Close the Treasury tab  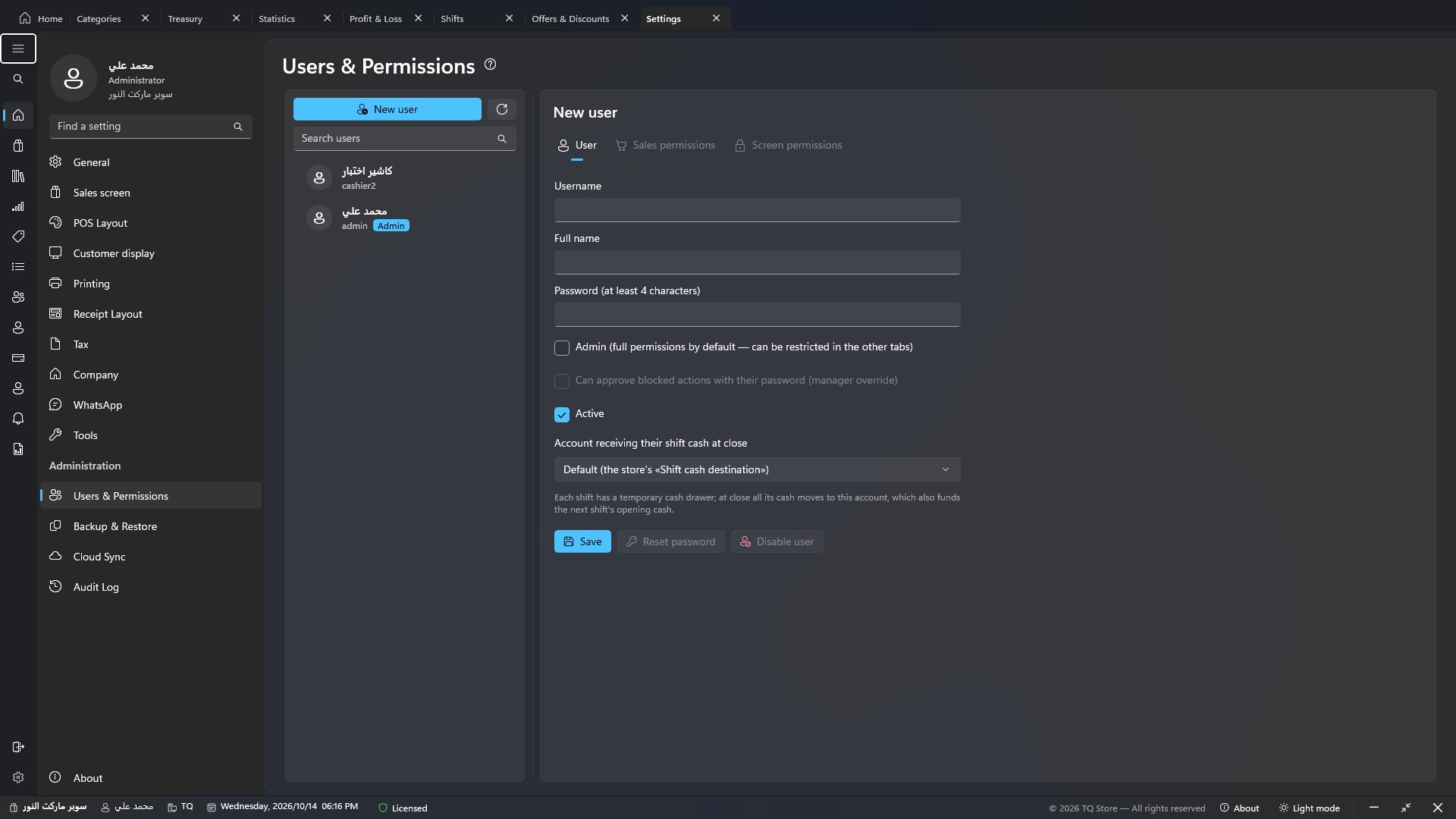coord(236,18)
